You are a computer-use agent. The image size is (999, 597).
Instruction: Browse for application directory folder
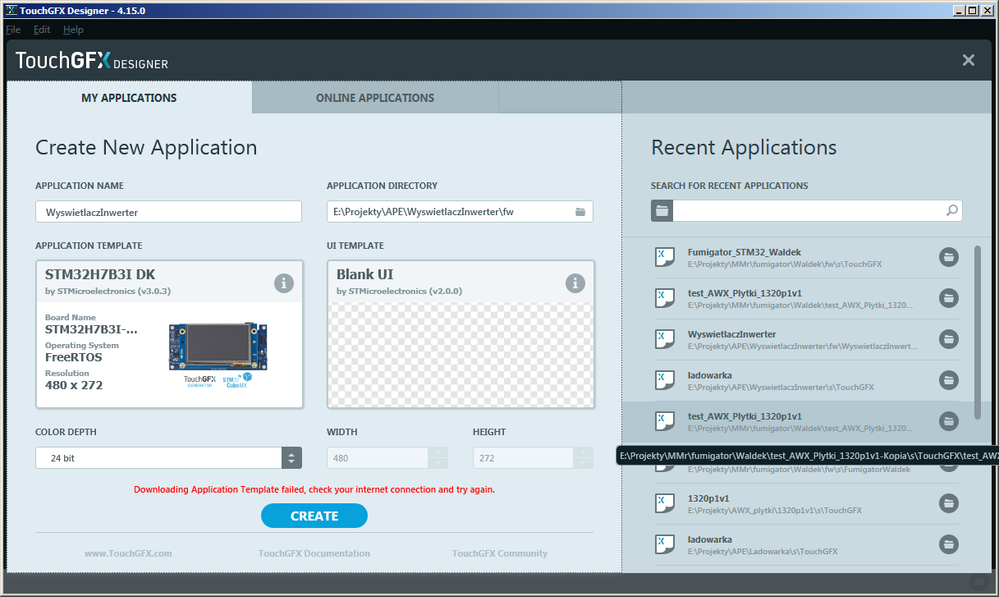point(580,212)
